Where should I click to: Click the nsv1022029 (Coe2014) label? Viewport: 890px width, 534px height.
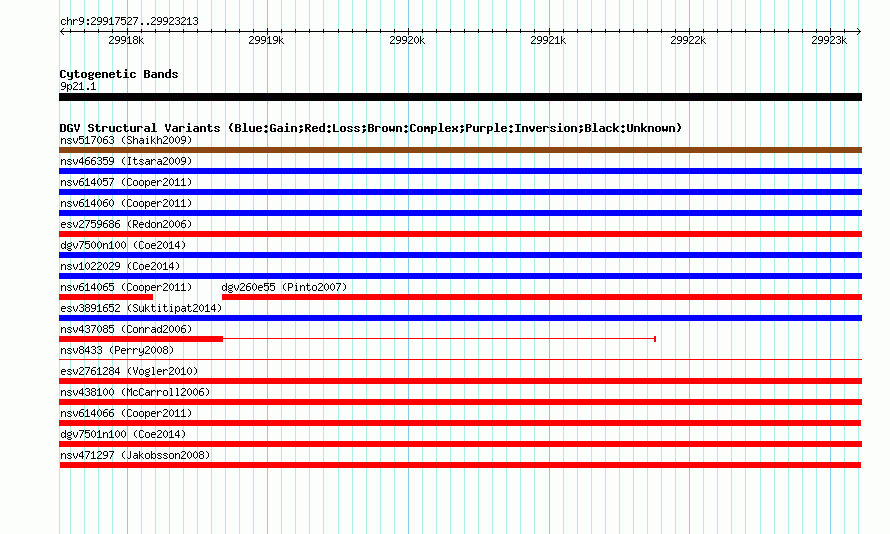(120, 266)
